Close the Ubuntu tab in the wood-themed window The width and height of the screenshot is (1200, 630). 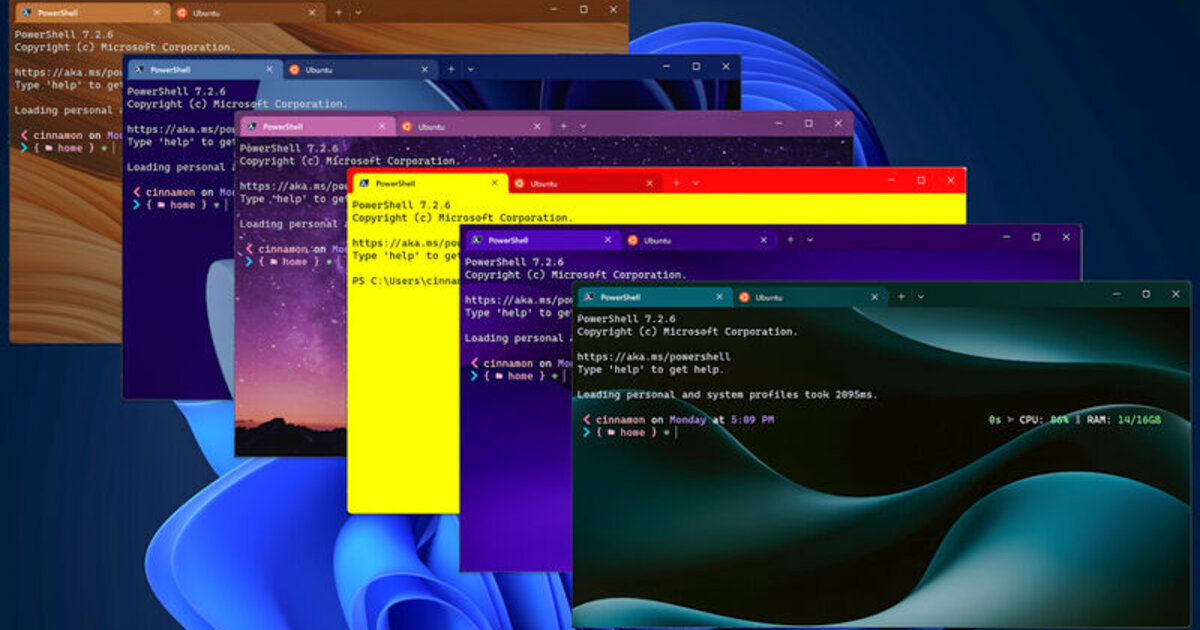pos(311,13)
